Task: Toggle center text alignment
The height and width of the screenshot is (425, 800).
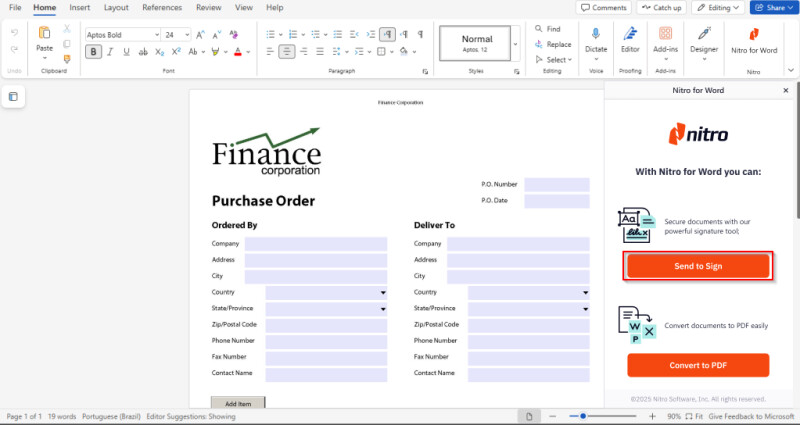Action: [287, 52]
